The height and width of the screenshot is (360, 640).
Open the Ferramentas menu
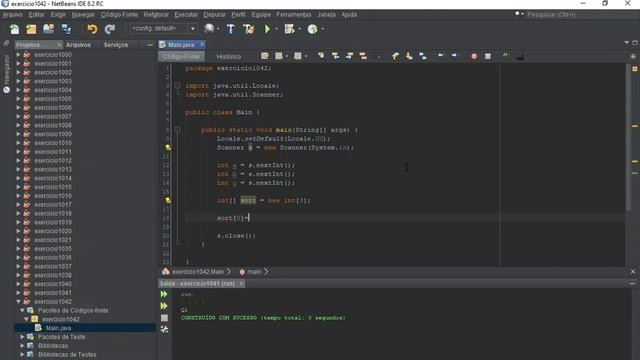point(293,15)
